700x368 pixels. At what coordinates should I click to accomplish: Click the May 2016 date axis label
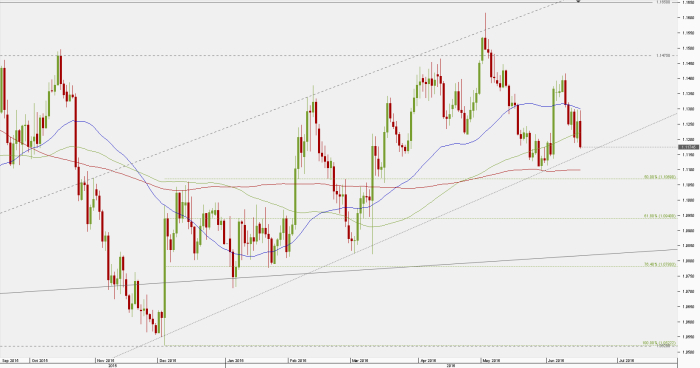coord(490,360)
